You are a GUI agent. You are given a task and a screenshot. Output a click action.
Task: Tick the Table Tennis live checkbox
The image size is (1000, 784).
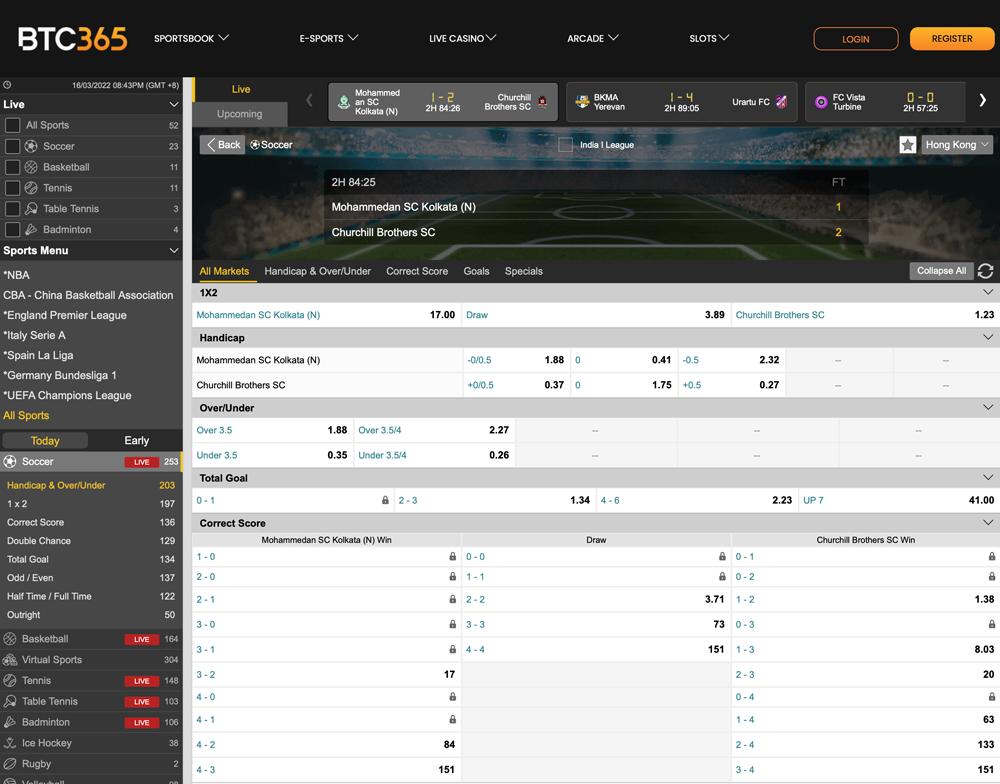pyautogui.click(x=12, y=209)
